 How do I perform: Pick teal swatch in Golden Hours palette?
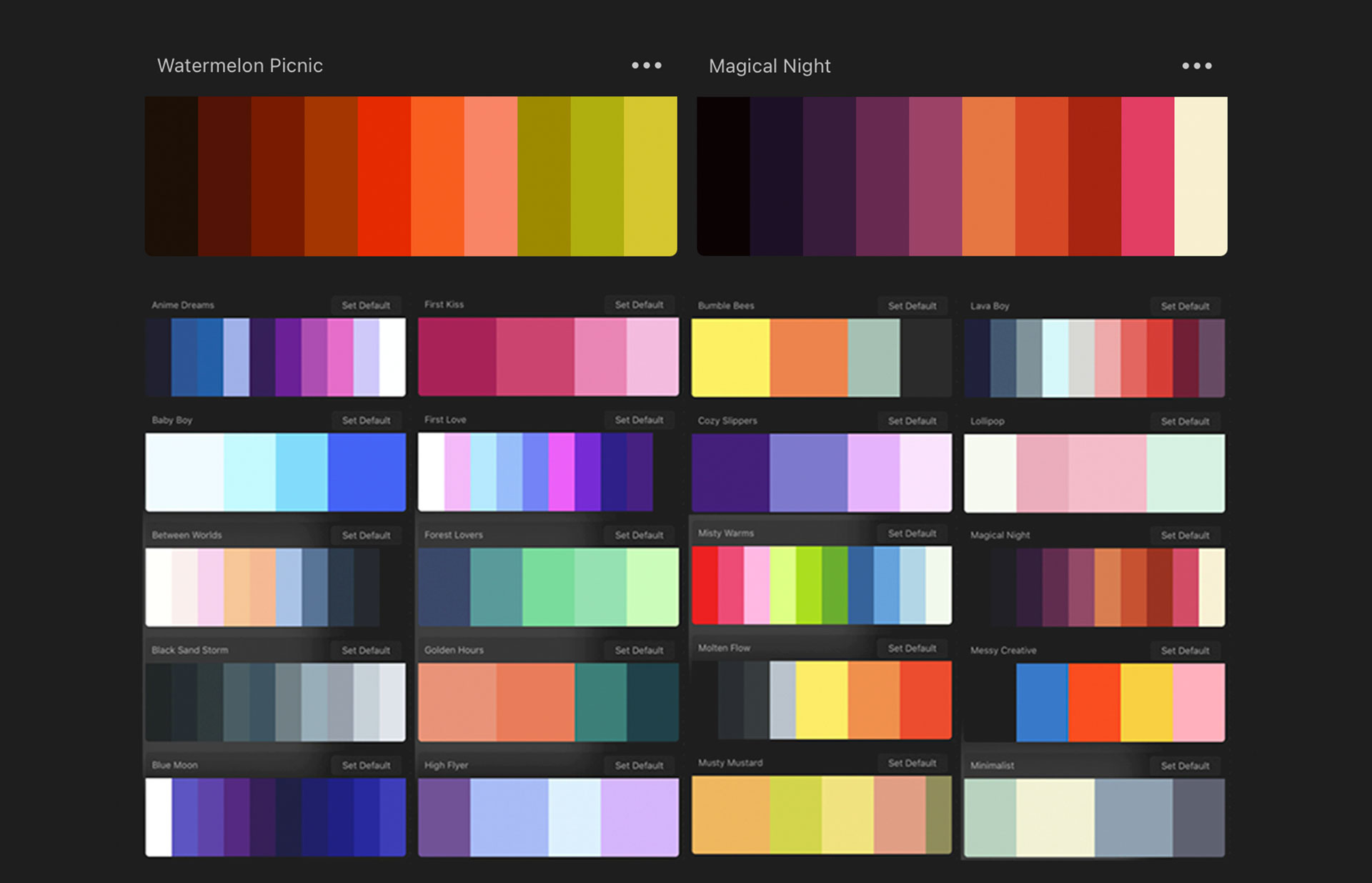point(600,702)
